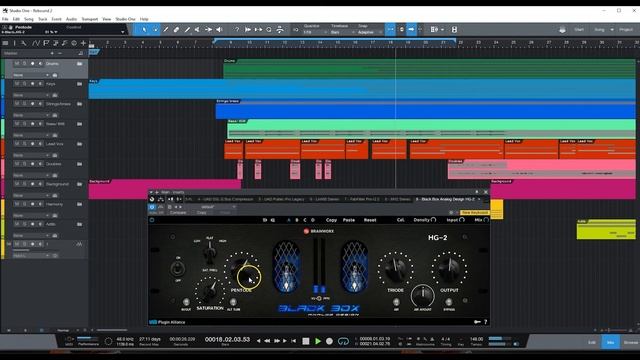Open Adlib track folder icon
This screenshot has width=640, height=360.
pos(80,224)
